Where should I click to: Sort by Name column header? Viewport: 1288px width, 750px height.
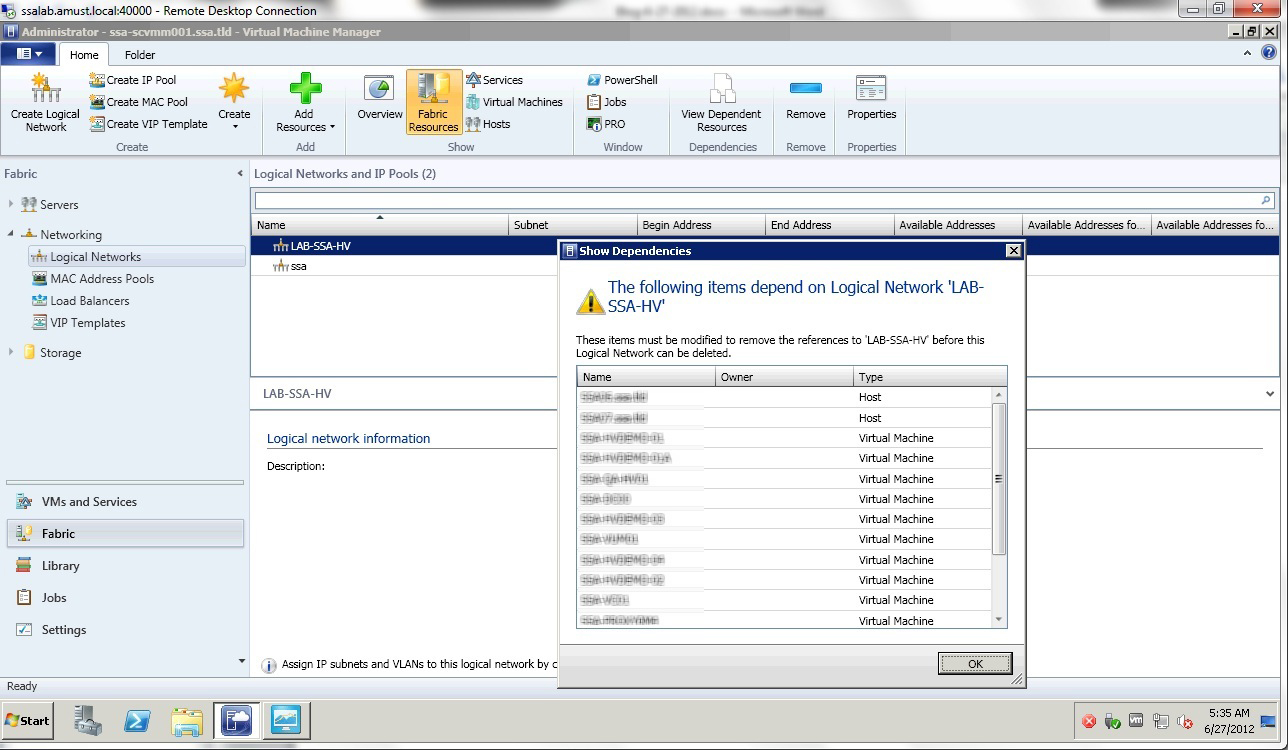pos(380,225)
